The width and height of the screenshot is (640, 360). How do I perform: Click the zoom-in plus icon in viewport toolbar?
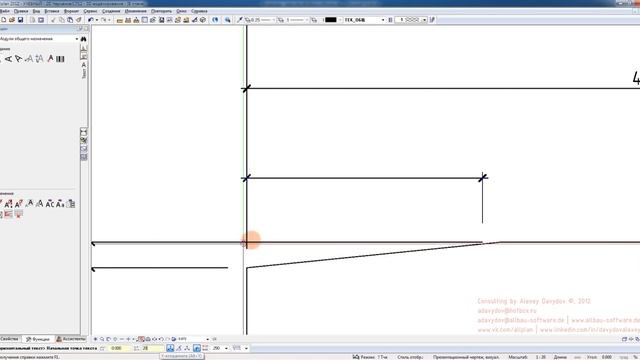pos(128,339)
